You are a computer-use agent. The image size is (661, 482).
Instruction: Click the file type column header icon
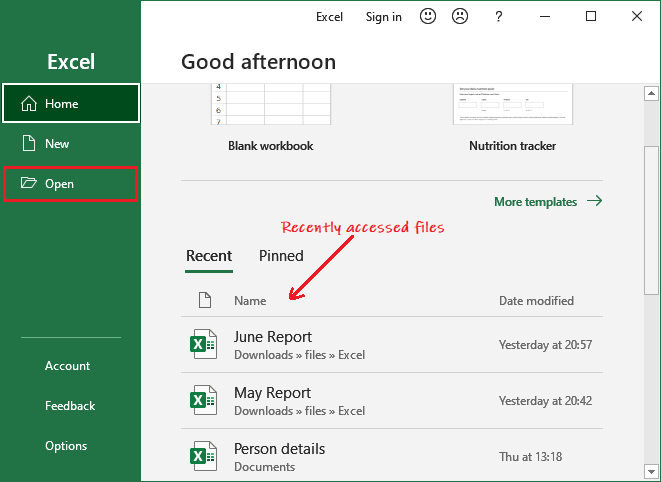(205, 300)
